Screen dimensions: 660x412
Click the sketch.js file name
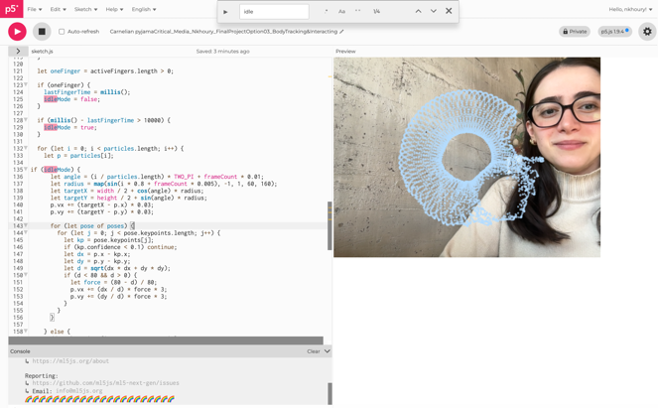tap(42, 51)
